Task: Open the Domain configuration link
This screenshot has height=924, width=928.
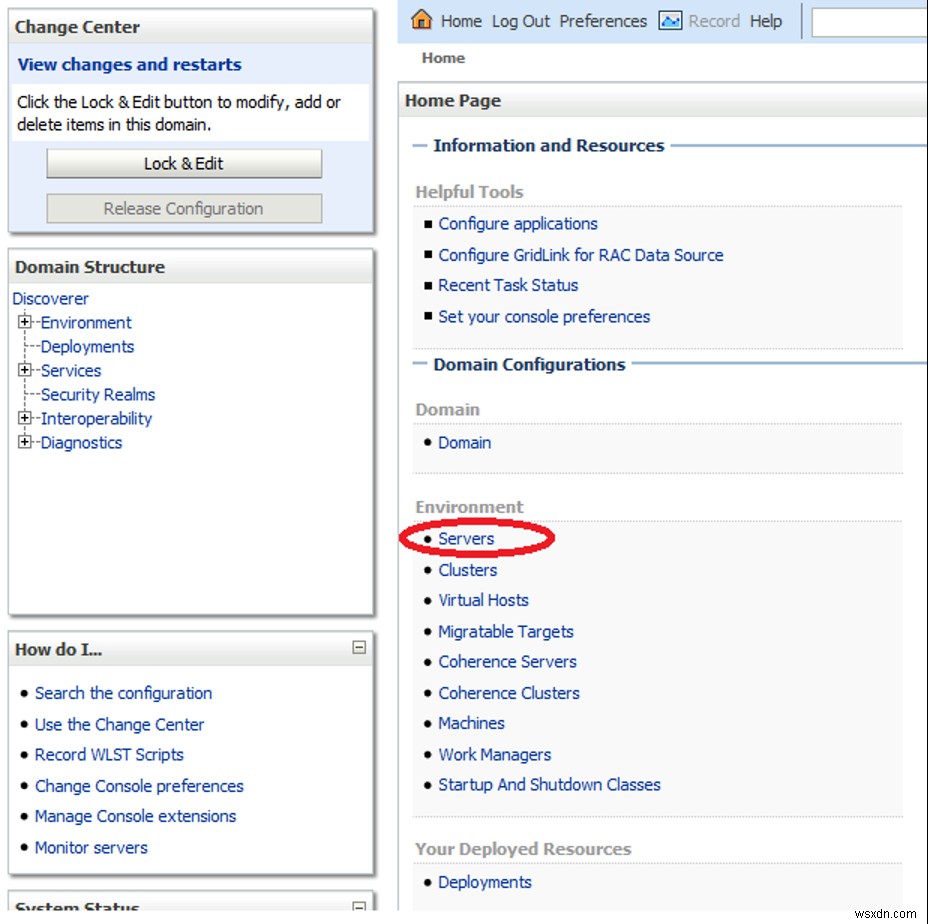Action: [465, 443]
